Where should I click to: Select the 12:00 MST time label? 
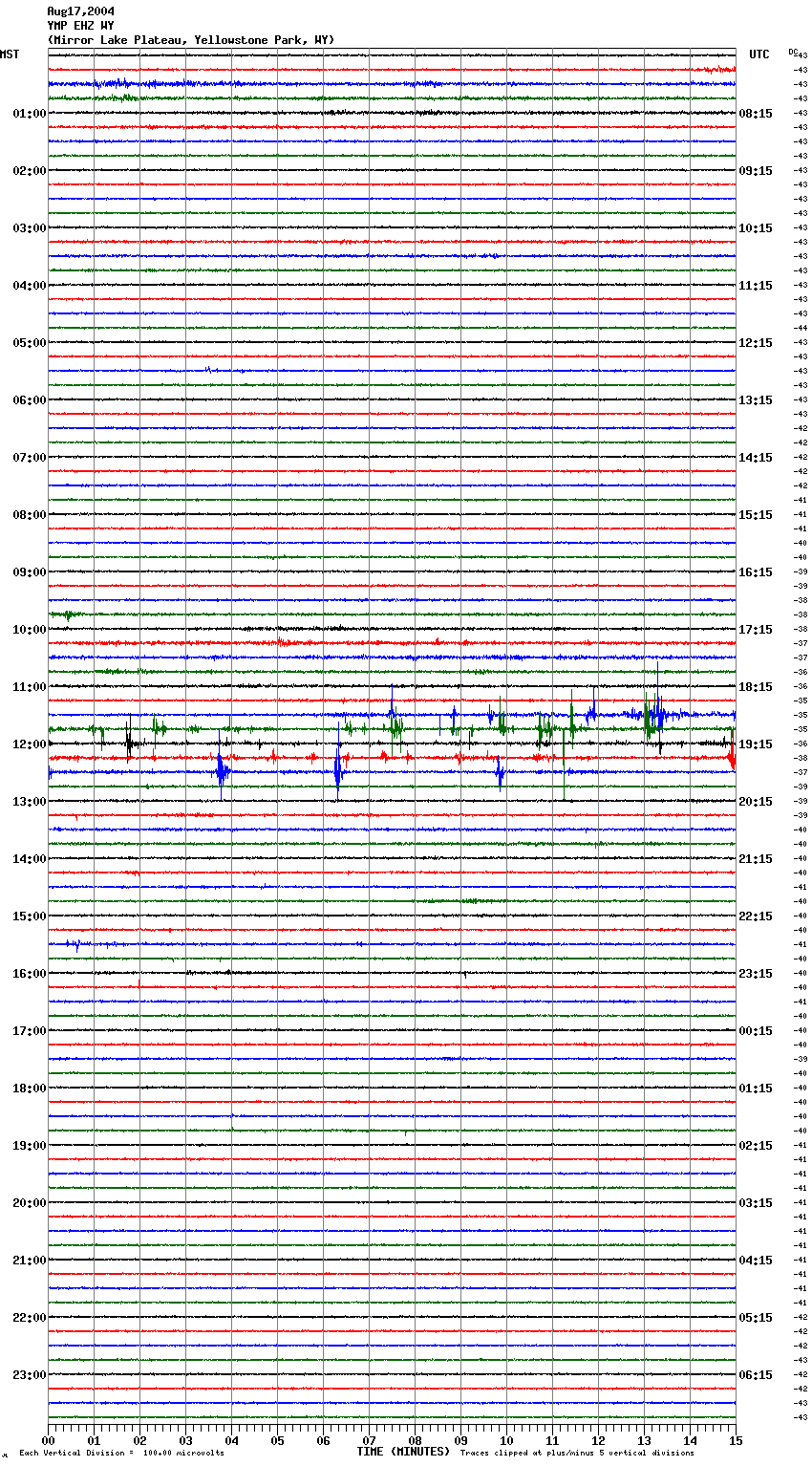coord(30,744)
